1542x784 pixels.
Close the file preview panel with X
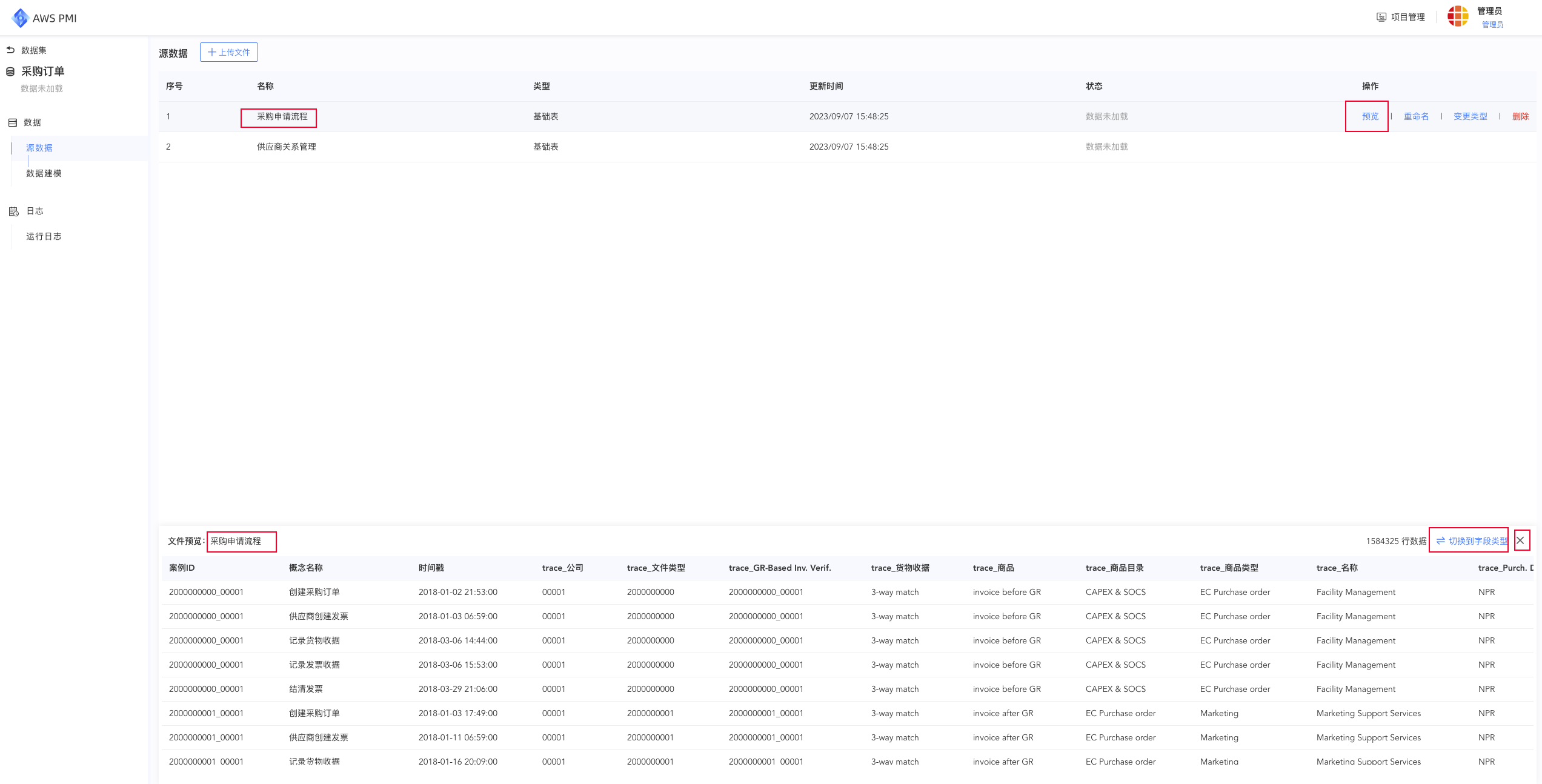pos(1521,540)
